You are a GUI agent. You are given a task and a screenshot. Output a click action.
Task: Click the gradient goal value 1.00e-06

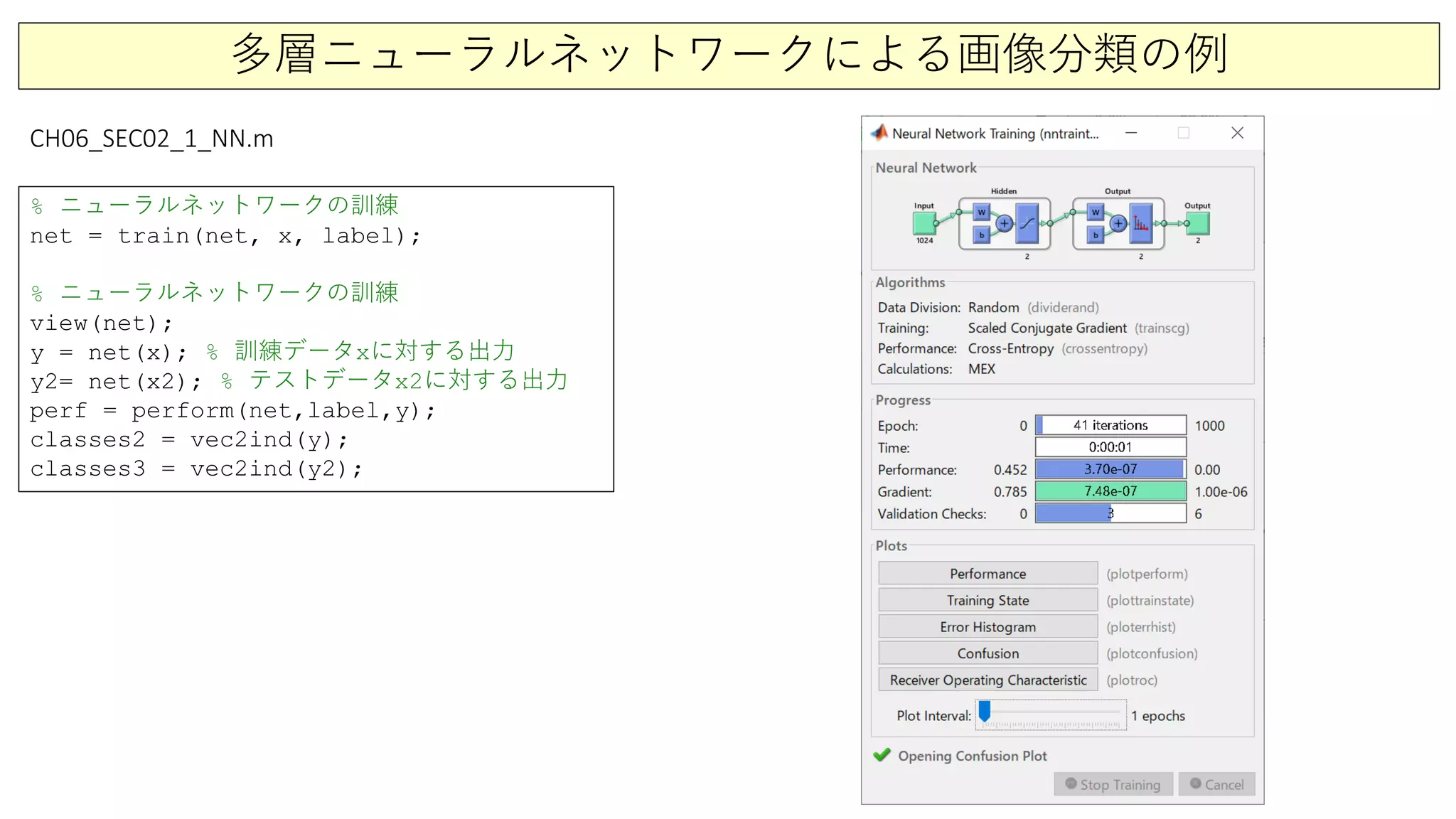(1221, 492)
